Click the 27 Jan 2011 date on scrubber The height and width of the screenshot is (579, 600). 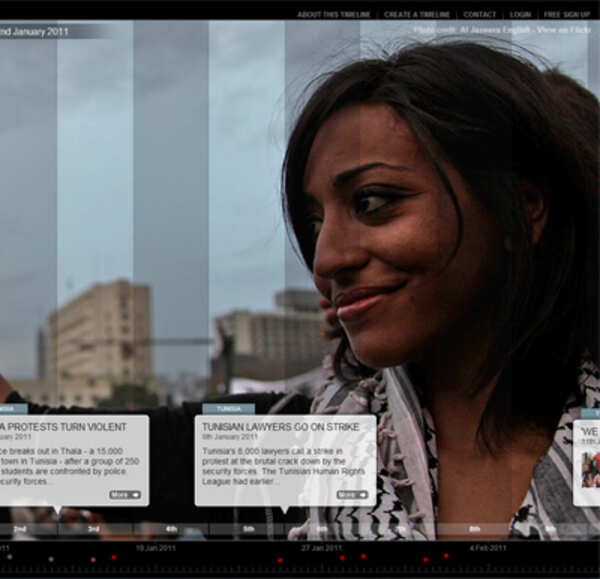321,548
